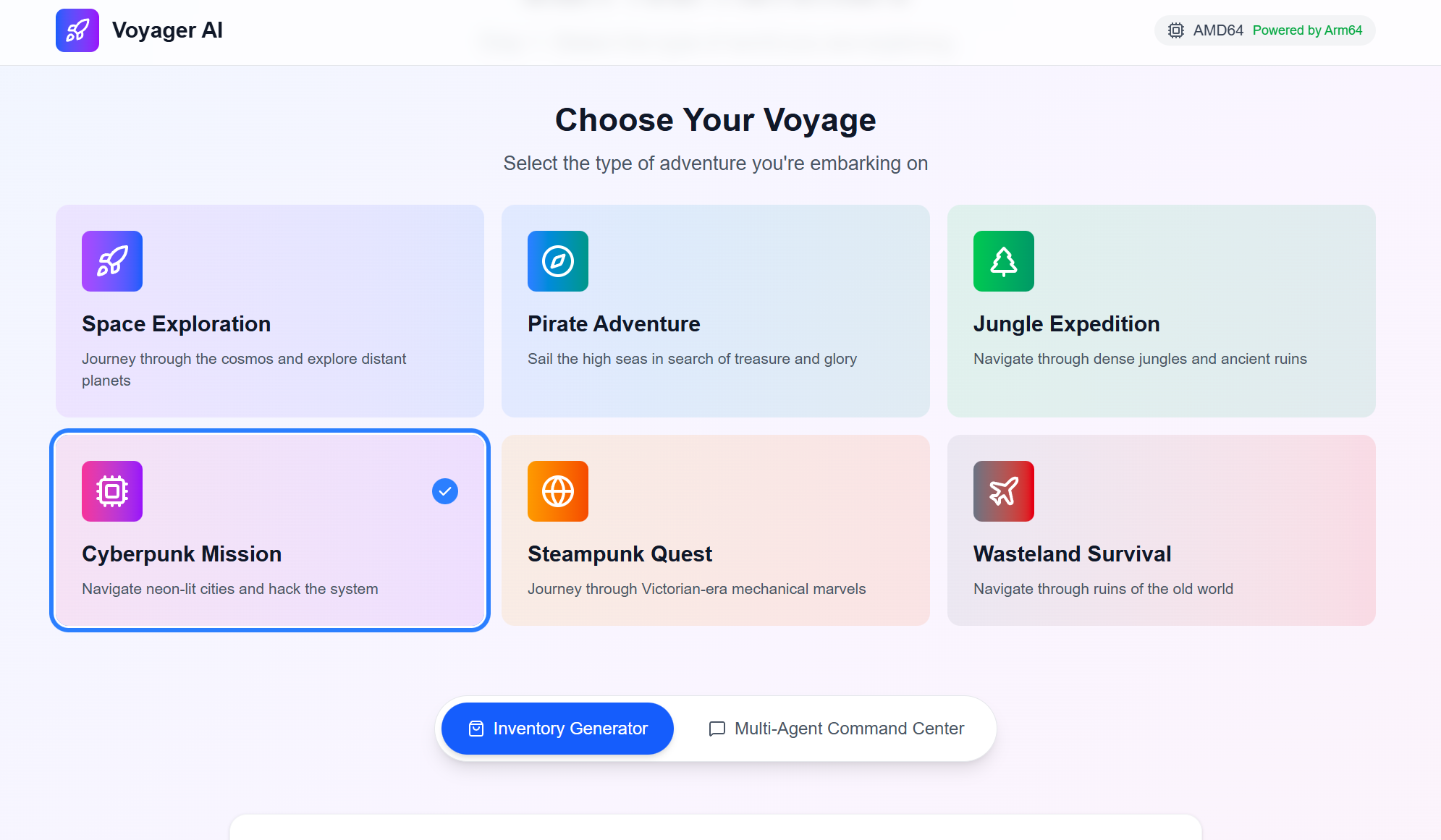This screenshot has width=1441, height=840.
Task: Click the blue compass icon for Pirate Adventure
Action: pos(558,261)
